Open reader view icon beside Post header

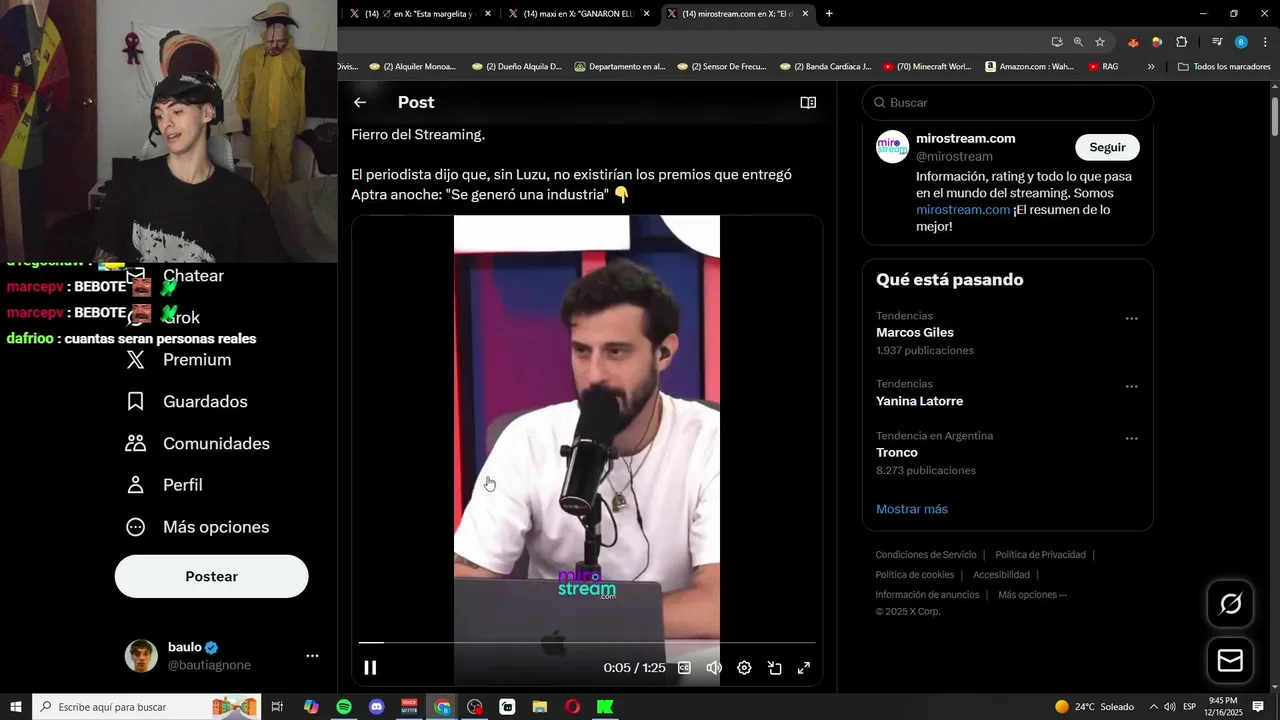tap(808, 102)
